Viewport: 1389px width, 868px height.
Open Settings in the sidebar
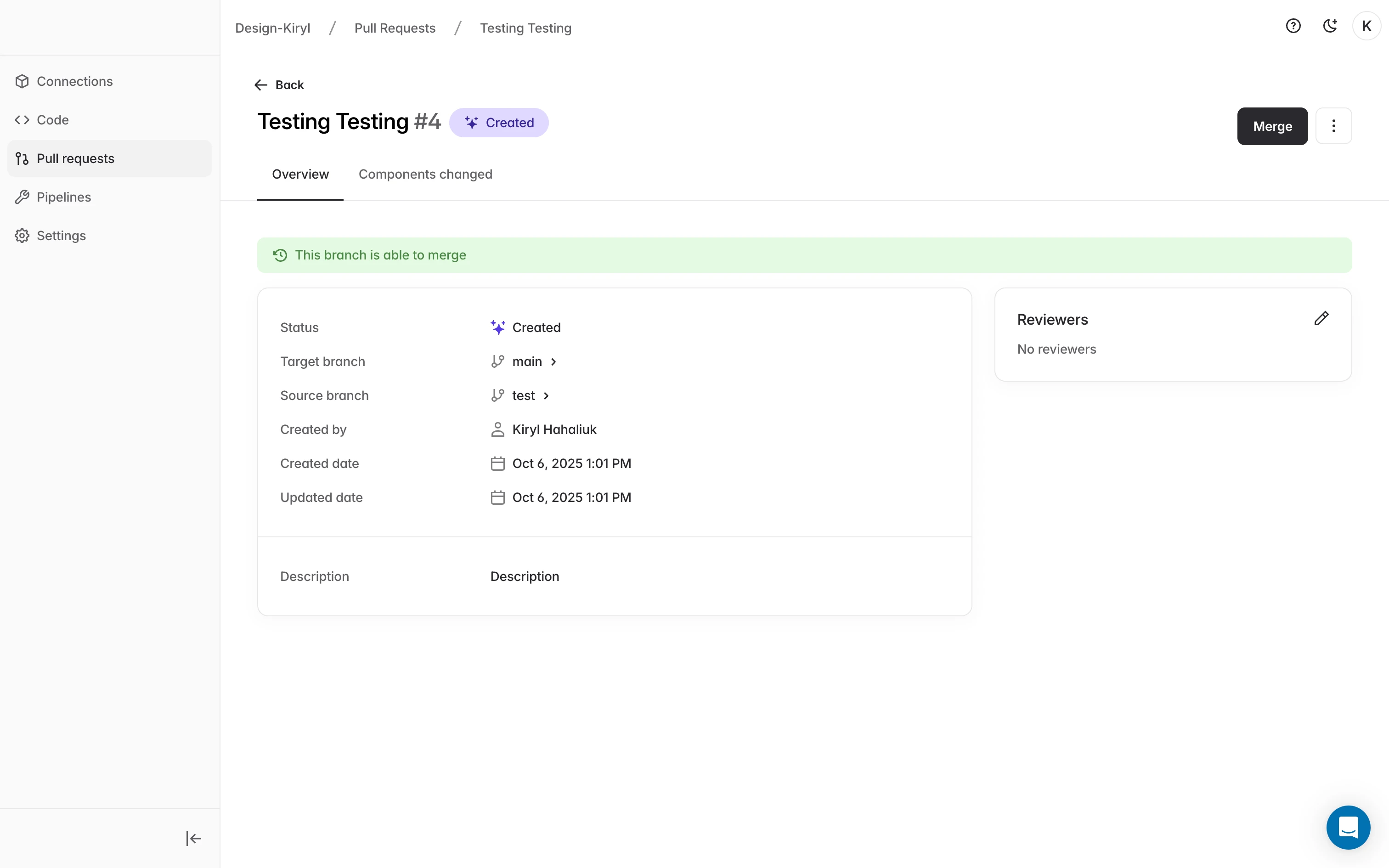coord(61,235)
